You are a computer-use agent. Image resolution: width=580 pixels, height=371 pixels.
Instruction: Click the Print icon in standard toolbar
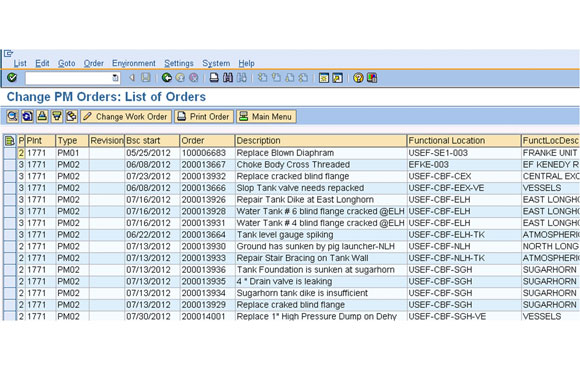click(x=214, y=78)
